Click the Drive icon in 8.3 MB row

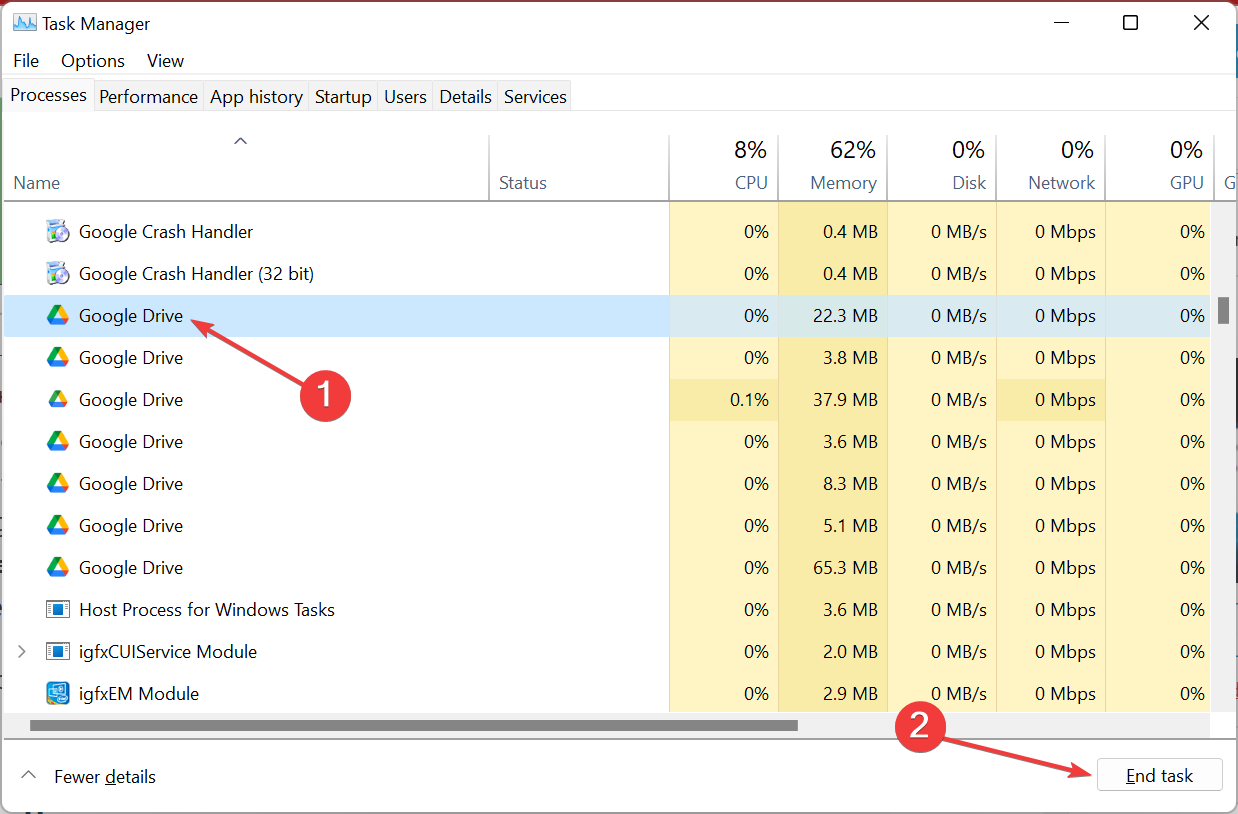(58, 484)
